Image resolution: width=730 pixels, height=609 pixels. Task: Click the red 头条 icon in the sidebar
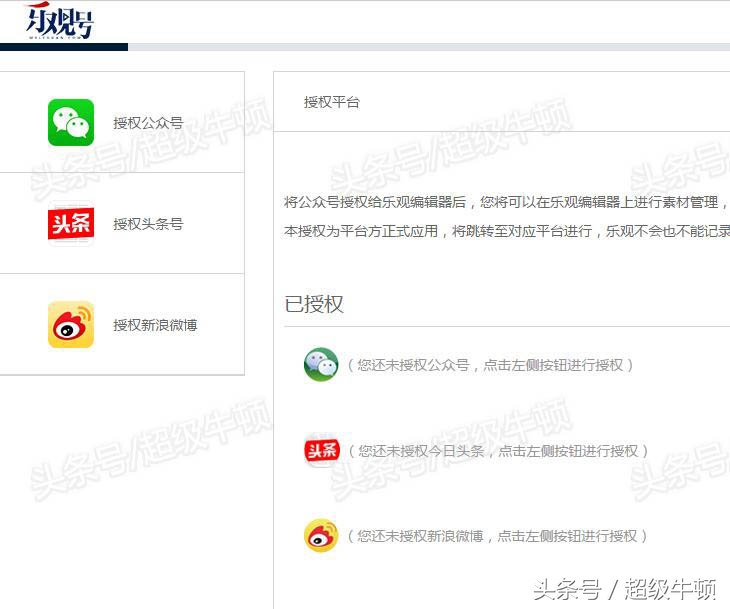coord(71,223)
